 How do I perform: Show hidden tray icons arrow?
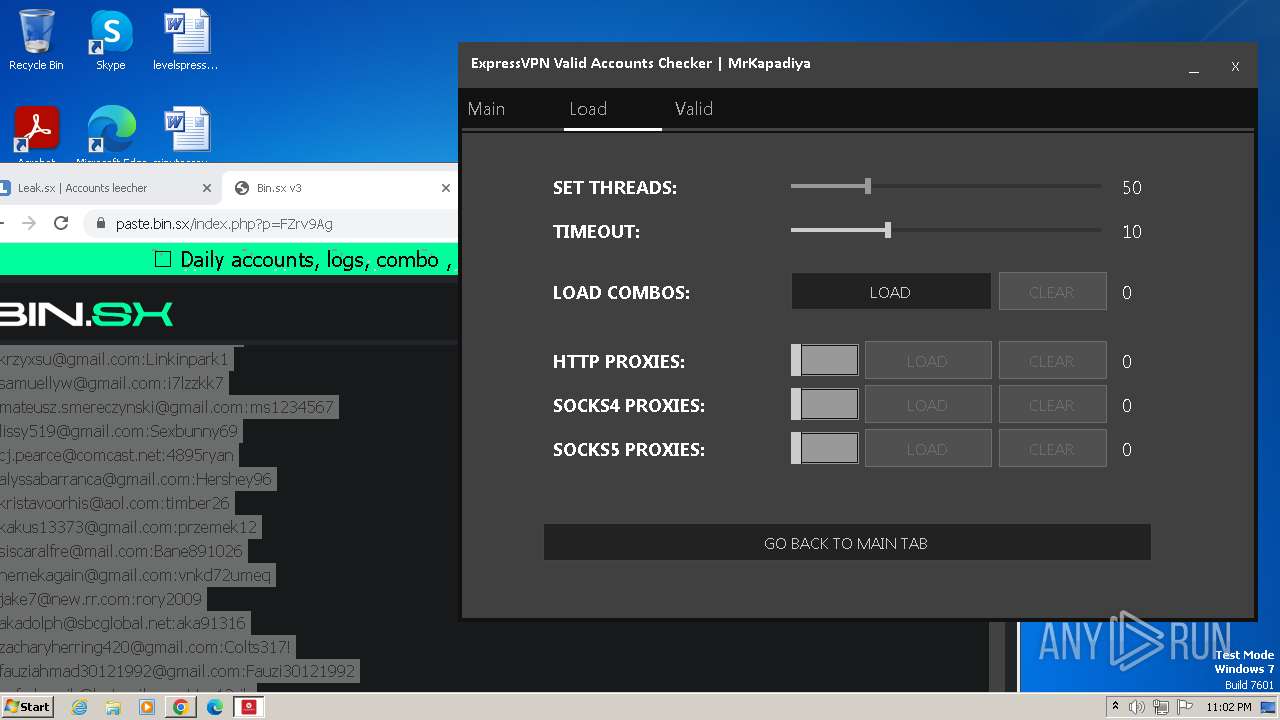click(x=1117, y=707)
